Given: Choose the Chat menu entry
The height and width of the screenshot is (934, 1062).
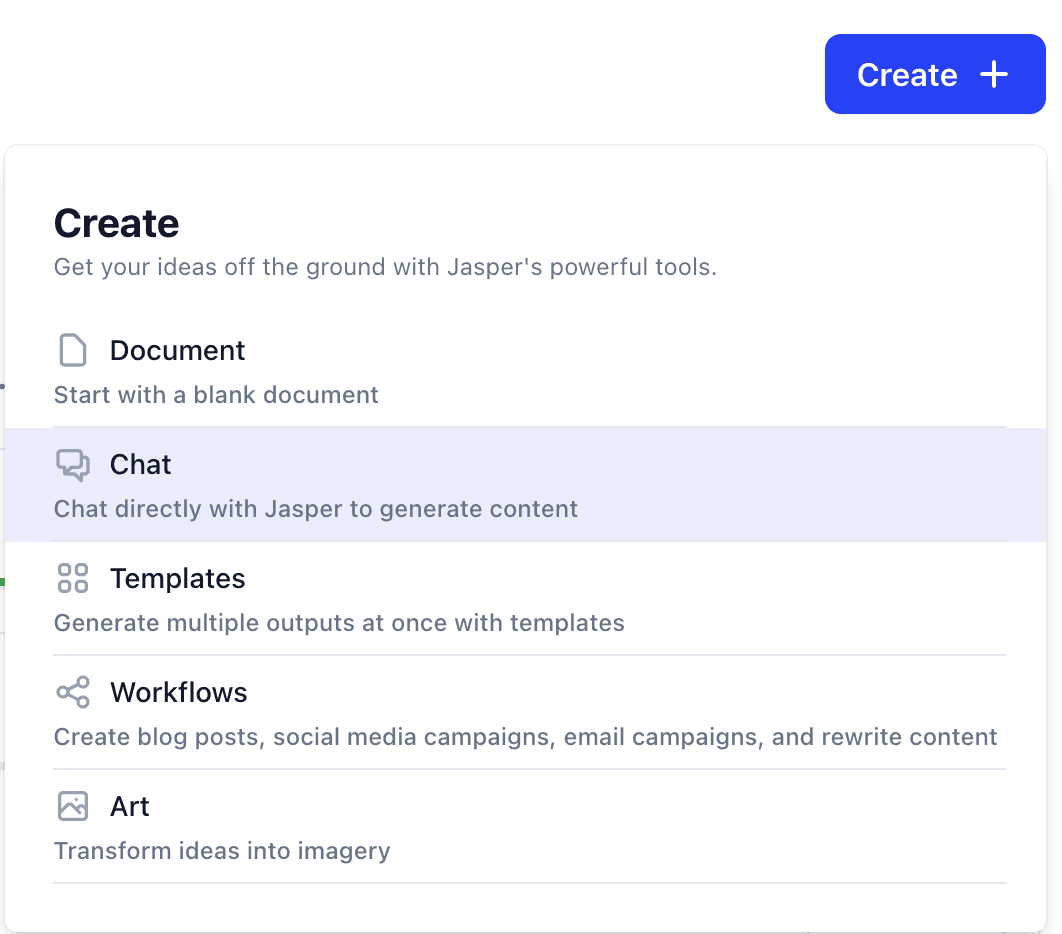Looking at the screenshot, I should (140, 465).
